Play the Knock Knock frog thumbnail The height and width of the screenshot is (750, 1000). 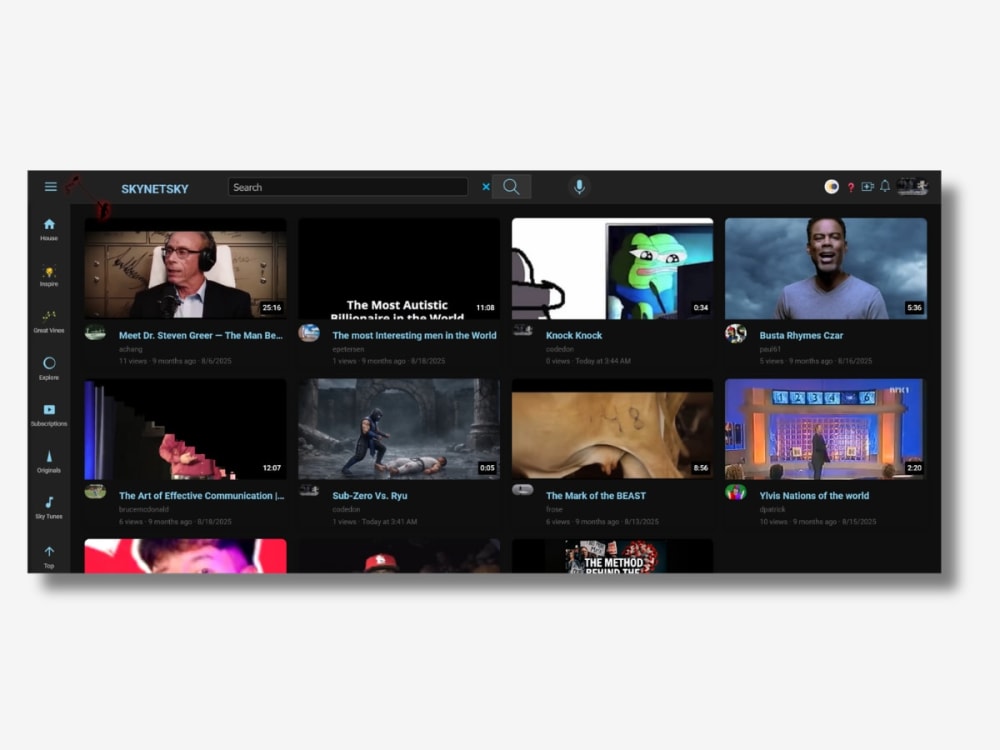click(x=612, y=268)
